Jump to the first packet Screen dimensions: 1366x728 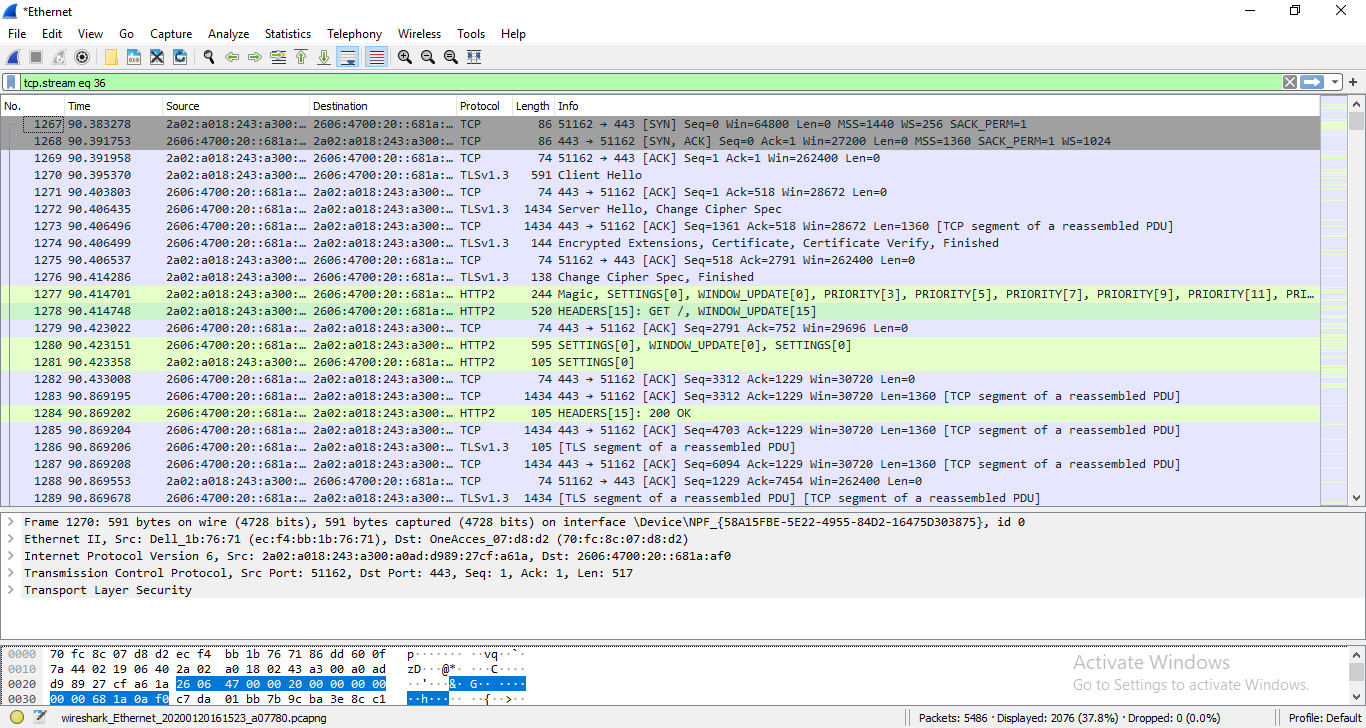tap(301, 57)
